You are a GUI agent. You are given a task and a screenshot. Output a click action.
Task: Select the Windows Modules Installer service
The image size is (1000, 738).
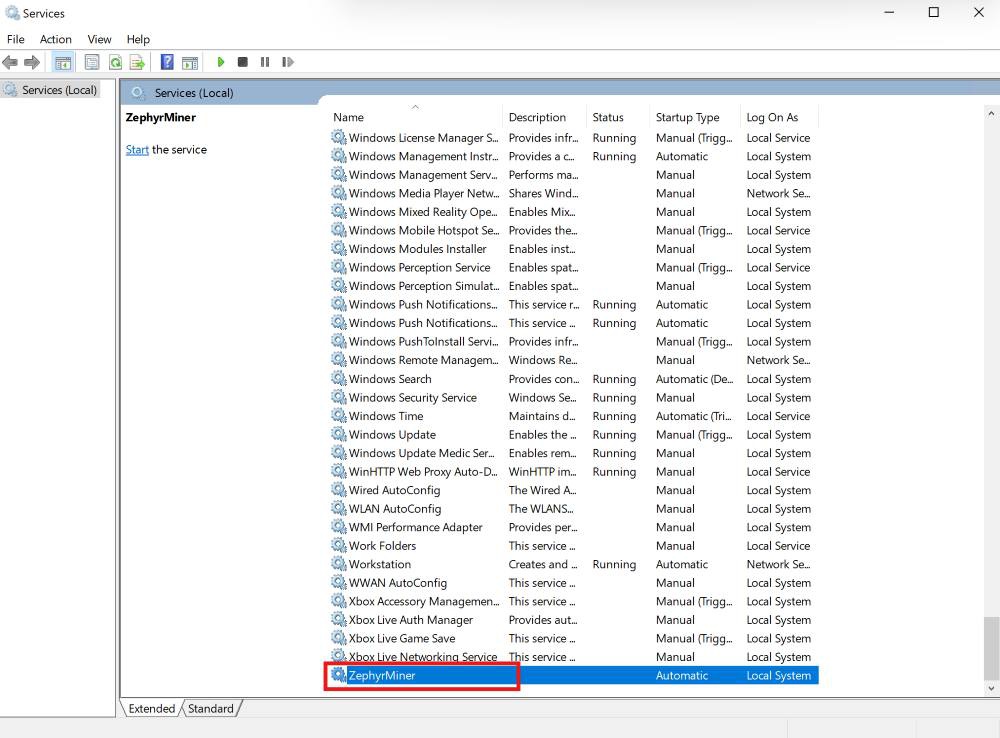[573, 249]
